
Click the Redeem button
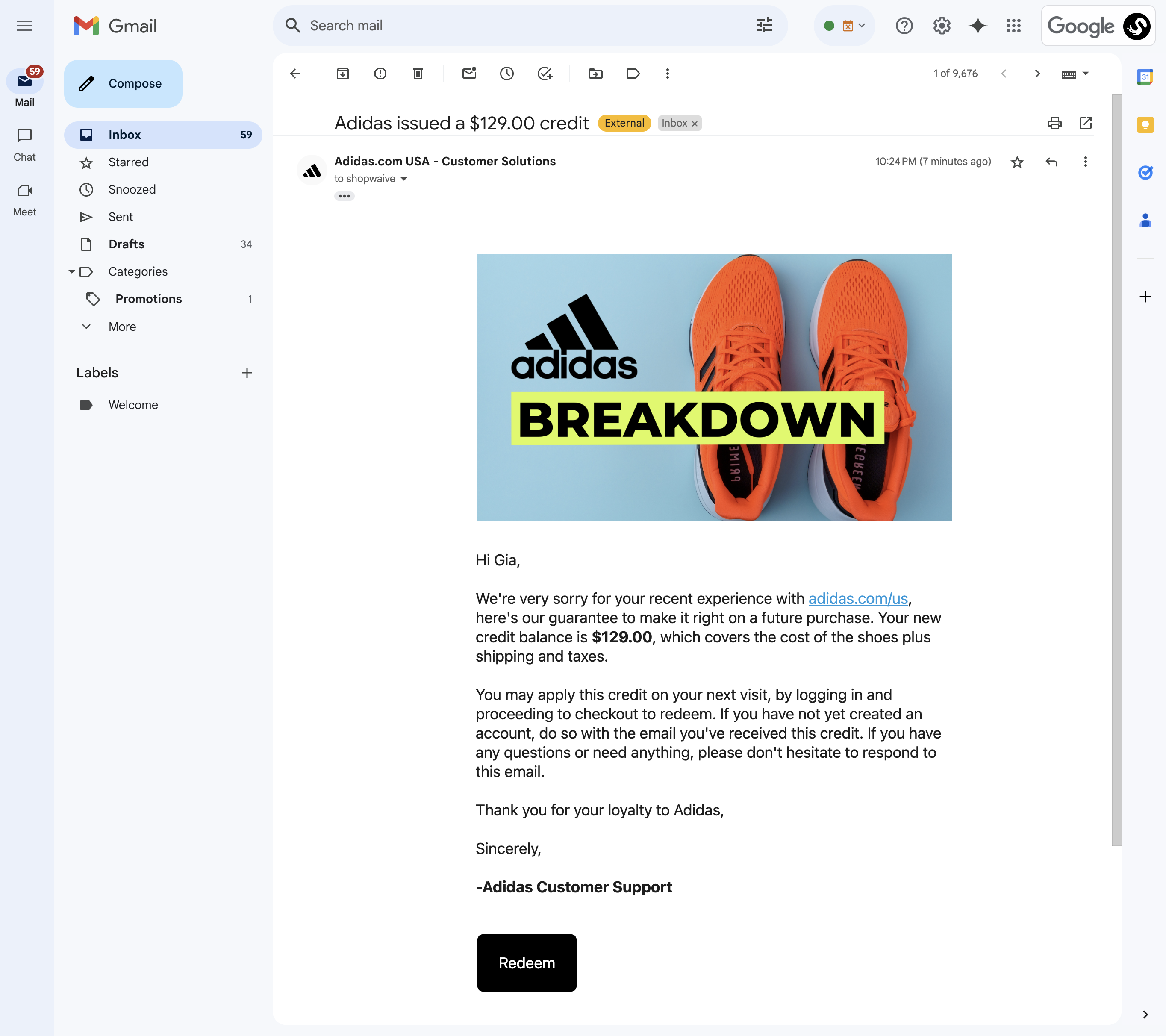(527, 962)
